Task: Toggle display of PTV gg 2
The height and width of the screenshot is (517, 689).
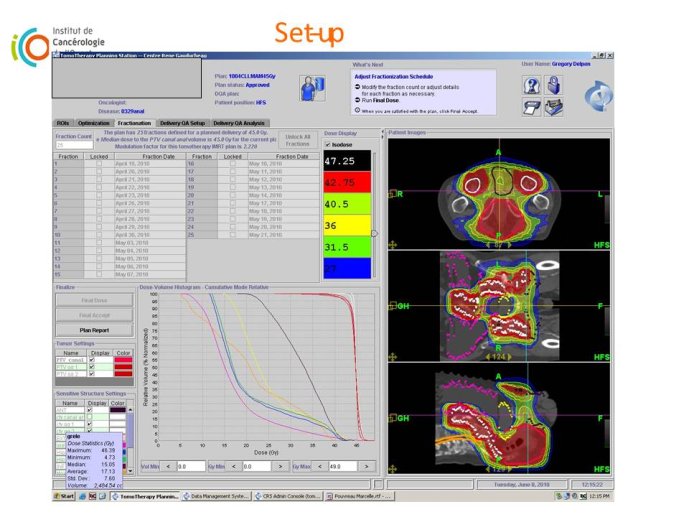Action: coord(92,374)
